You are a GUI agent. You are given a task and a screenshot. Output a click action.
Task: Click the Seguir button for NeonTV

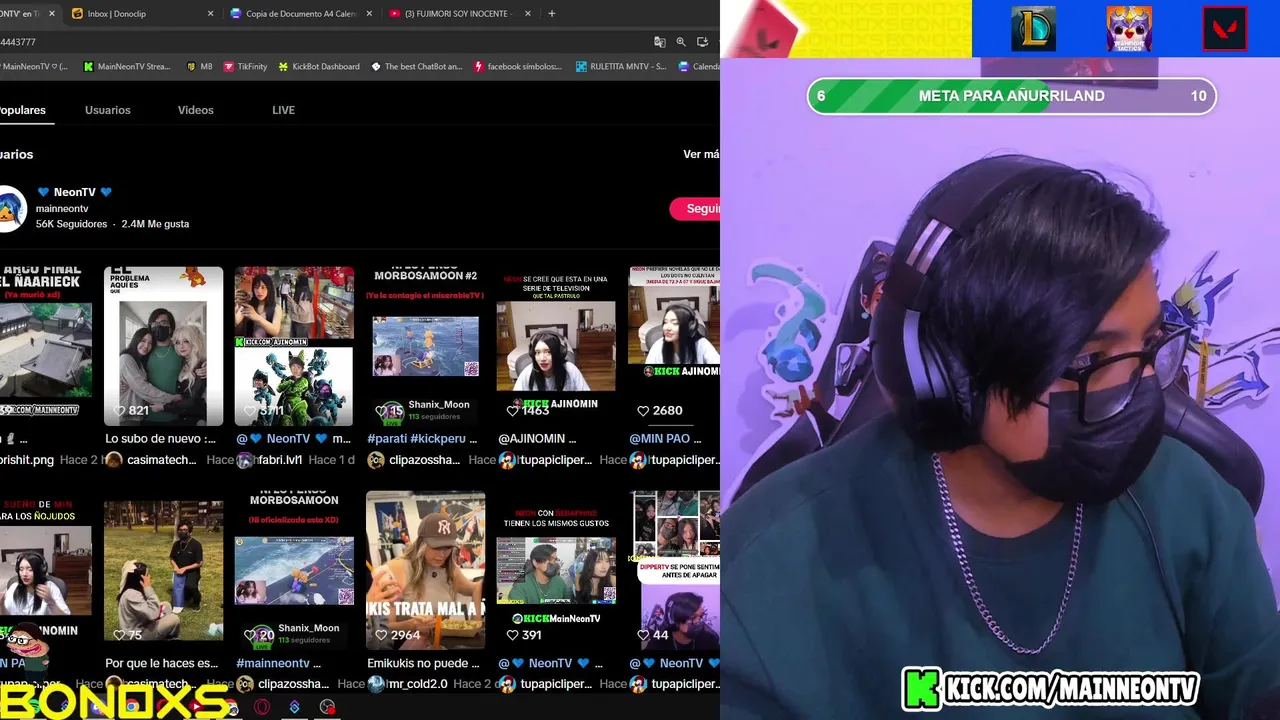696,208
